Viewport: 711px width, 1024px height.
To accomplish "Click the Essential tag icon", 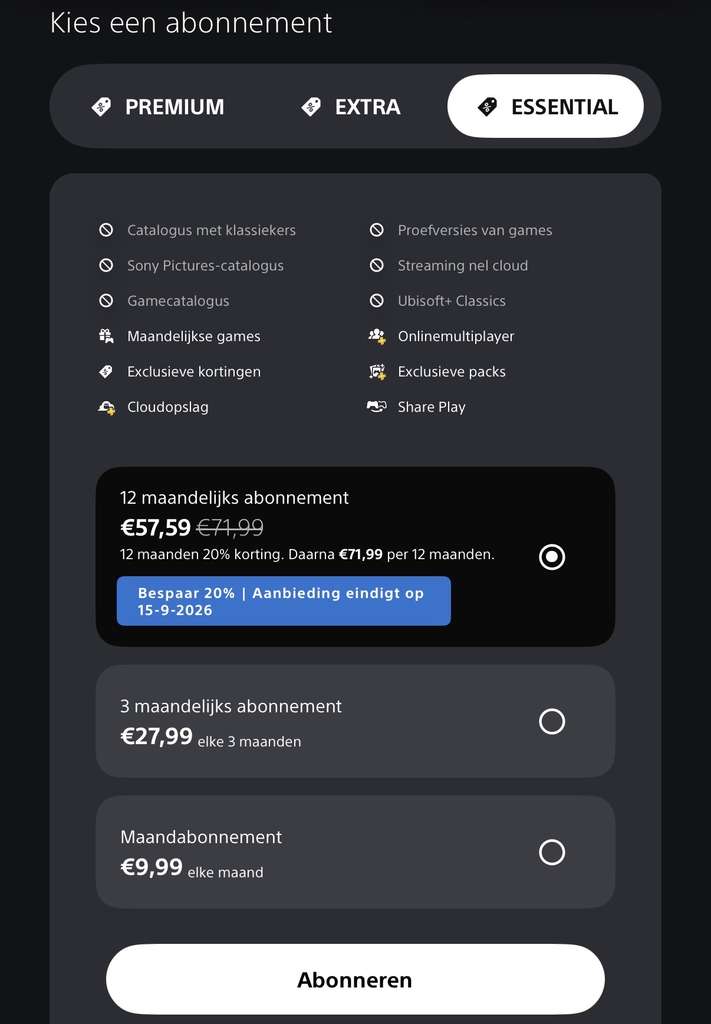I will pyautogui.click(x=488, y=106).
